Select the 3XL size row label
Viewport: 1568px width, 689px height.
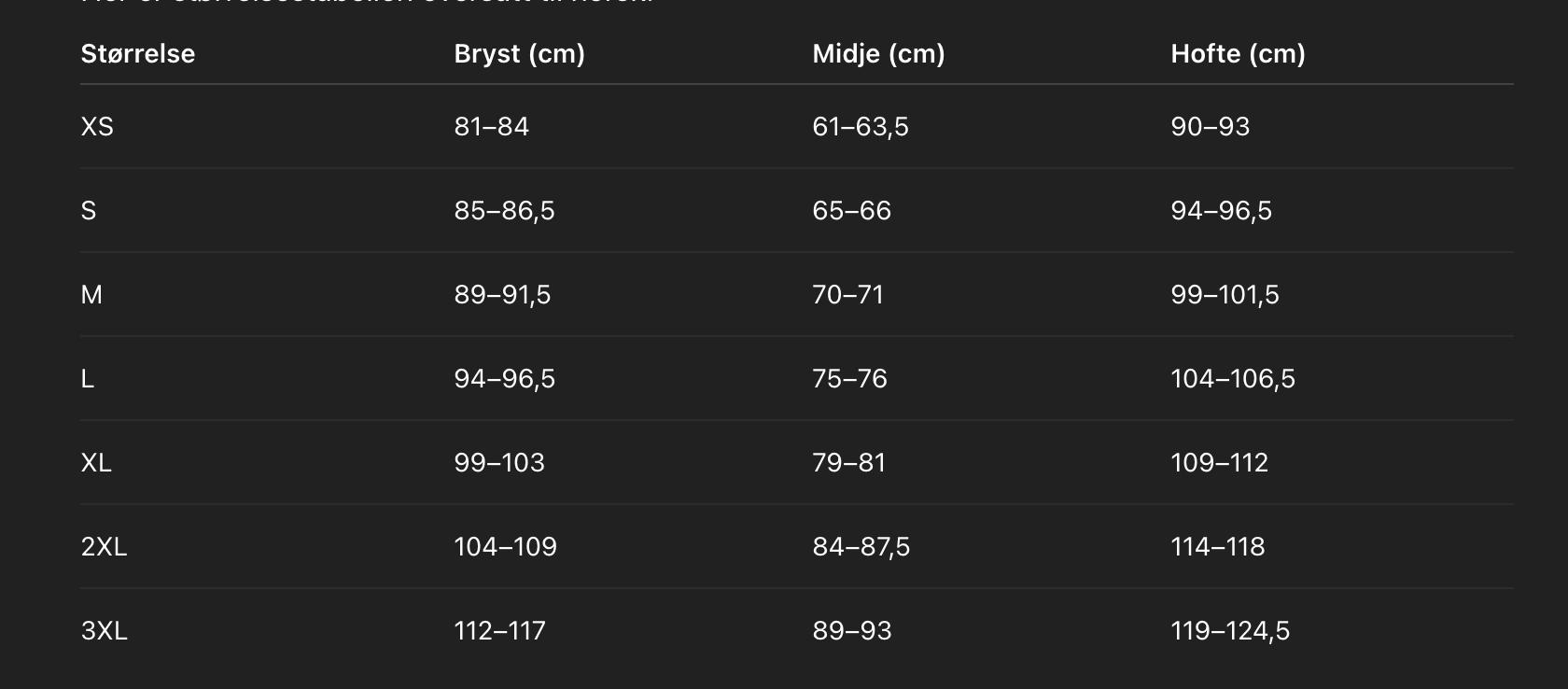(x=104, y=631)
